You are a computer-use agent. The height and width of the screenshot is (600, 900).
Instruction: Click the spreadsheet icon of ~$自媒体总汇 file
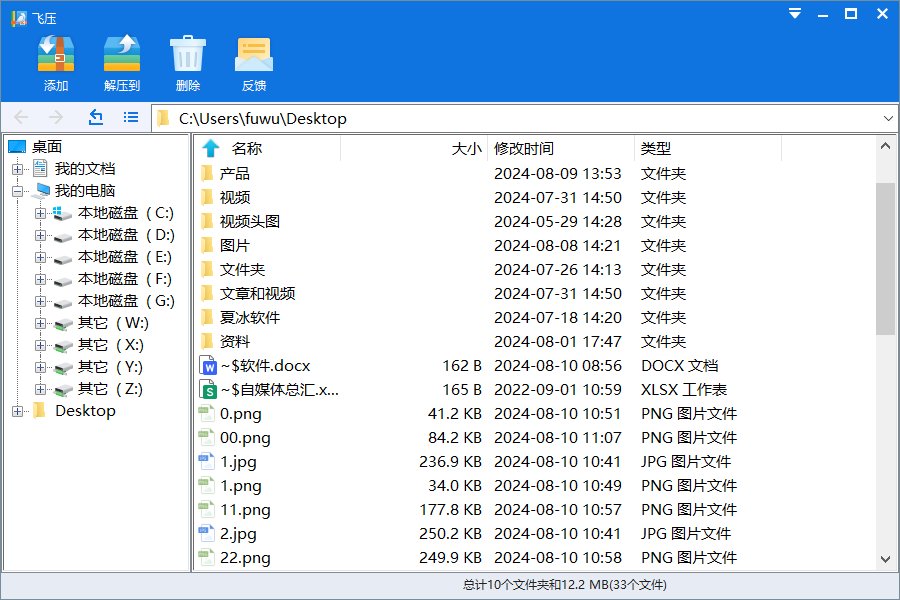(208, 389)
